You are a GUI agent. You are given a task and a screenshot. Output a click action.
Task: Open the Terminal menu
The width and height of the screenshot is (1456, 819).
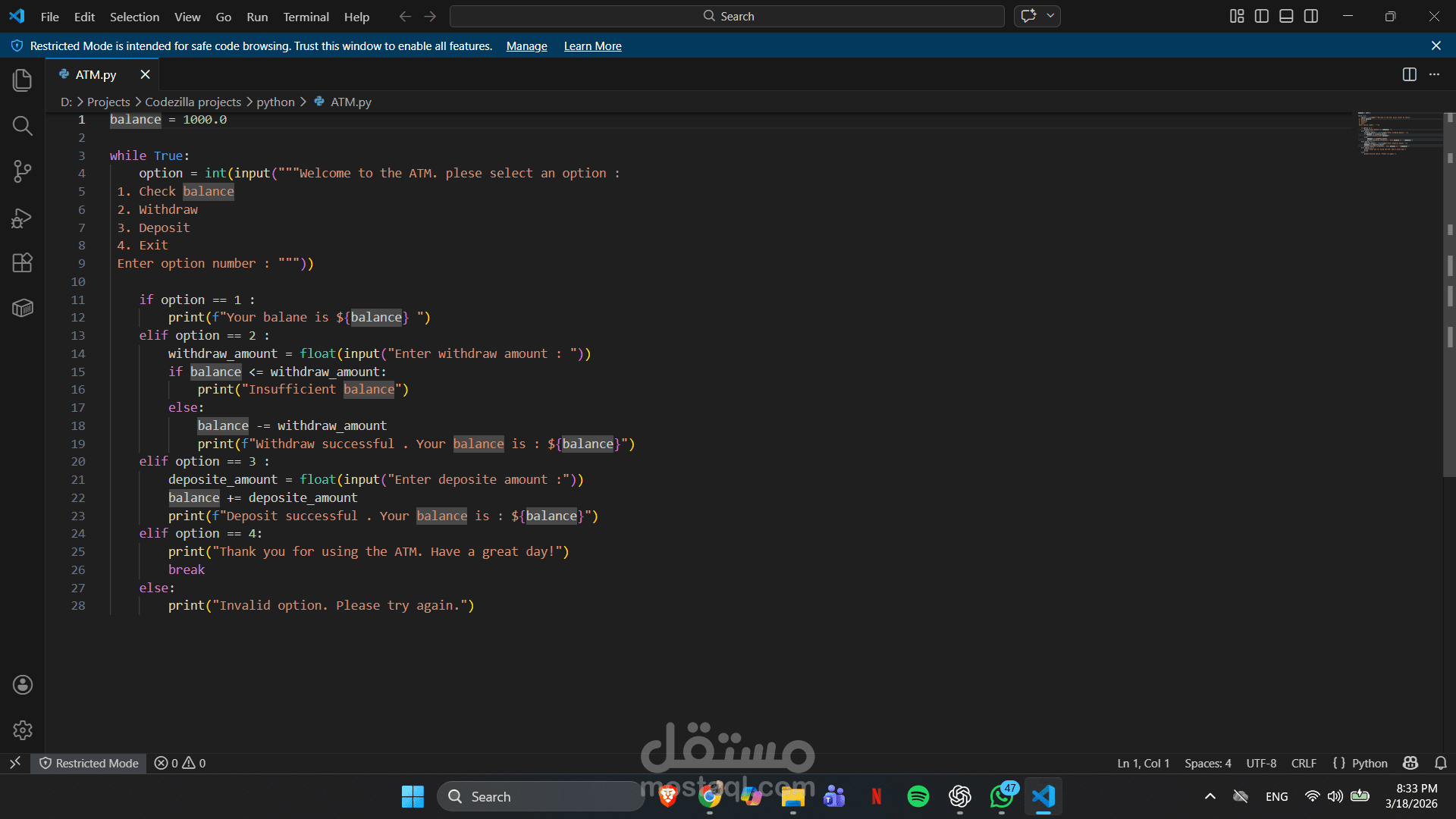click(x=306, y=17)
